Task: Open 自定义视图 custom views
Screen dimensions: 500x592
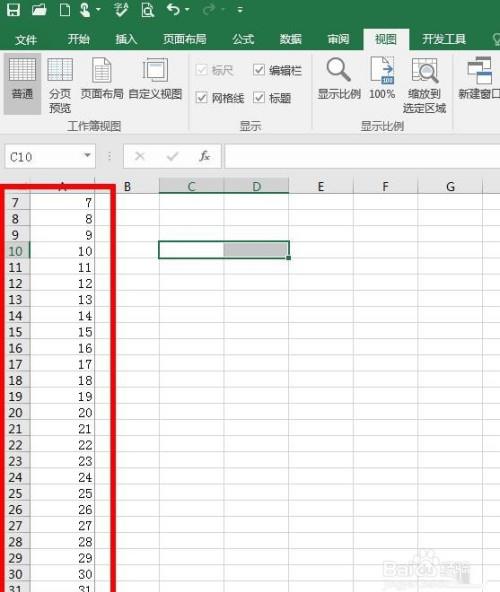Action: click(x=155, y=79)
